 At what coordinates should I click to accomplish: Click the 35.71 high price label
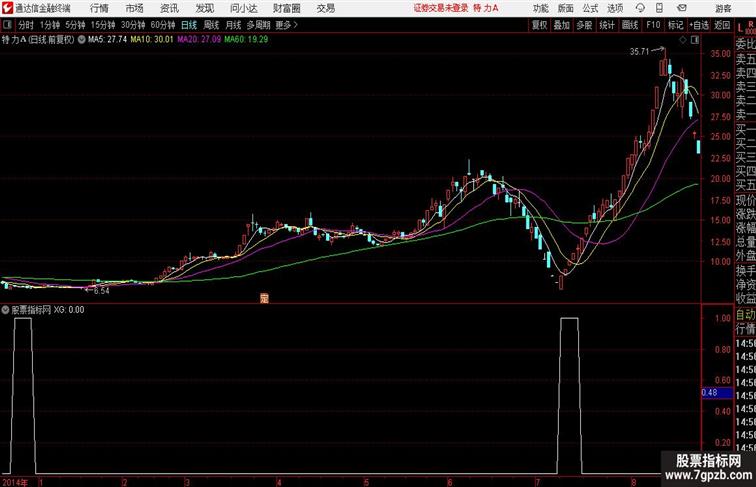click(x=639, y=52)
